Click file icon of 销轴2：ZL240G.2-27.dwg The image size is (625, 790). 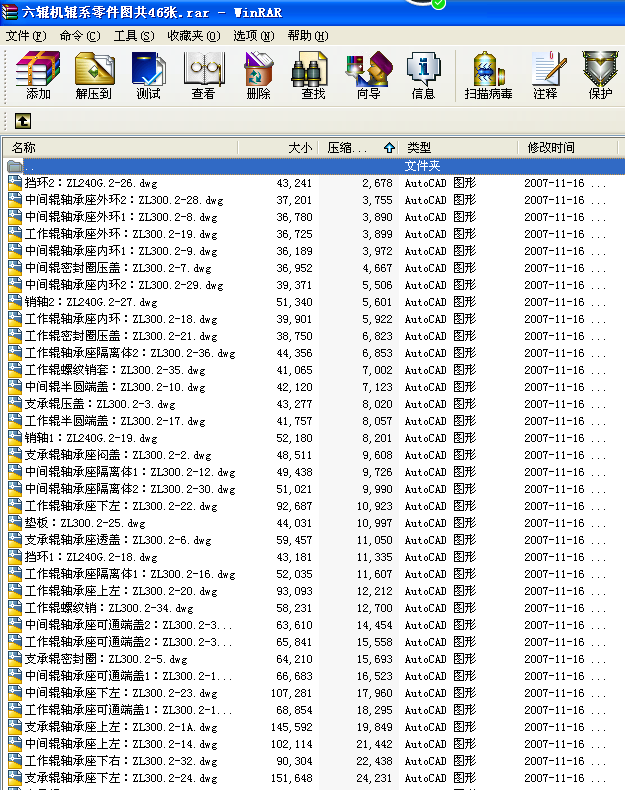tap(15, 302)
